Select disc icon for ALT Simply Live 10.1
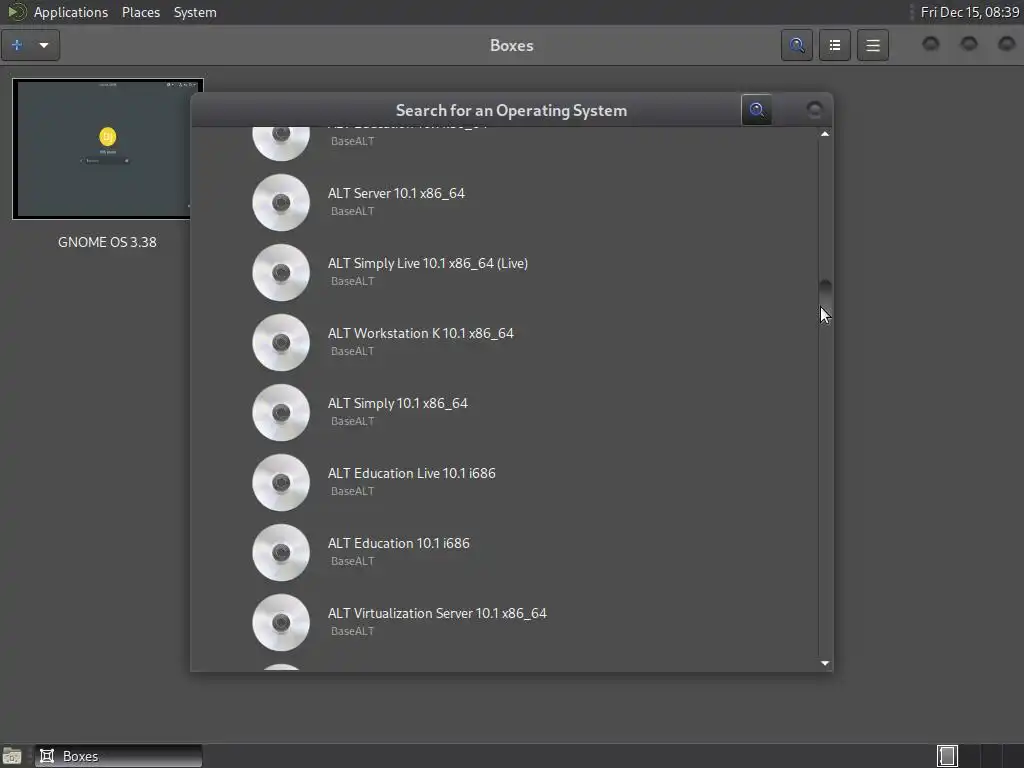 coord(281,272)
